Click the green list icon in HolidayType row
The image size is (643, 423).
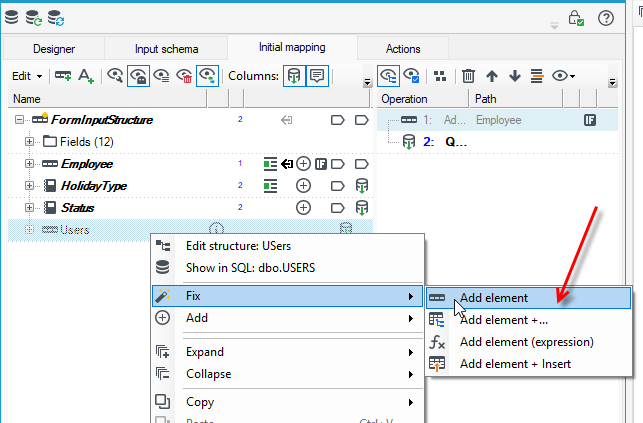pos(270,186)
